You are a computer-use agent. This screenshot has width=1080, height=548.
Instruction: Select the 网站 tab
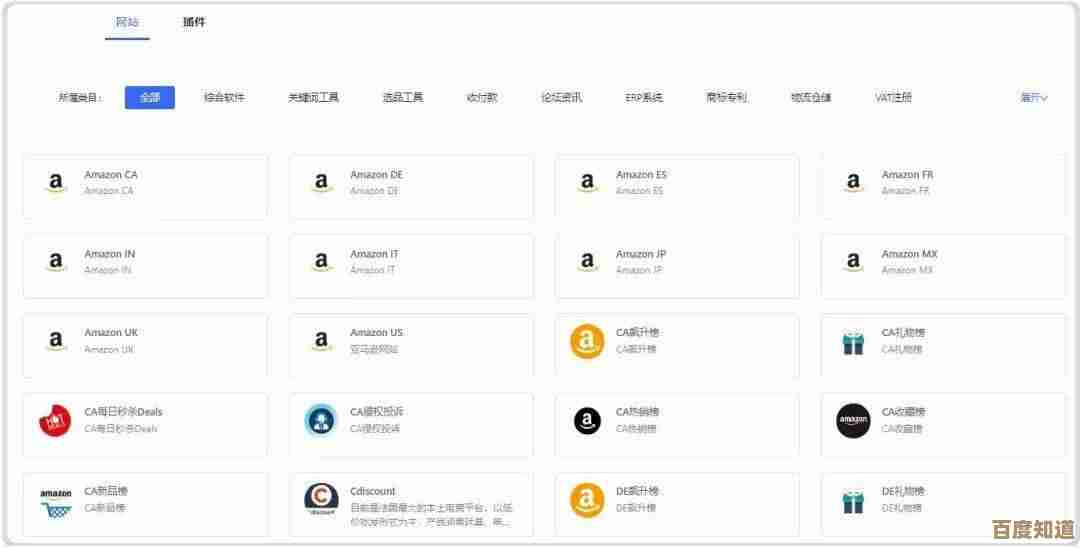[x=127, y=22]
